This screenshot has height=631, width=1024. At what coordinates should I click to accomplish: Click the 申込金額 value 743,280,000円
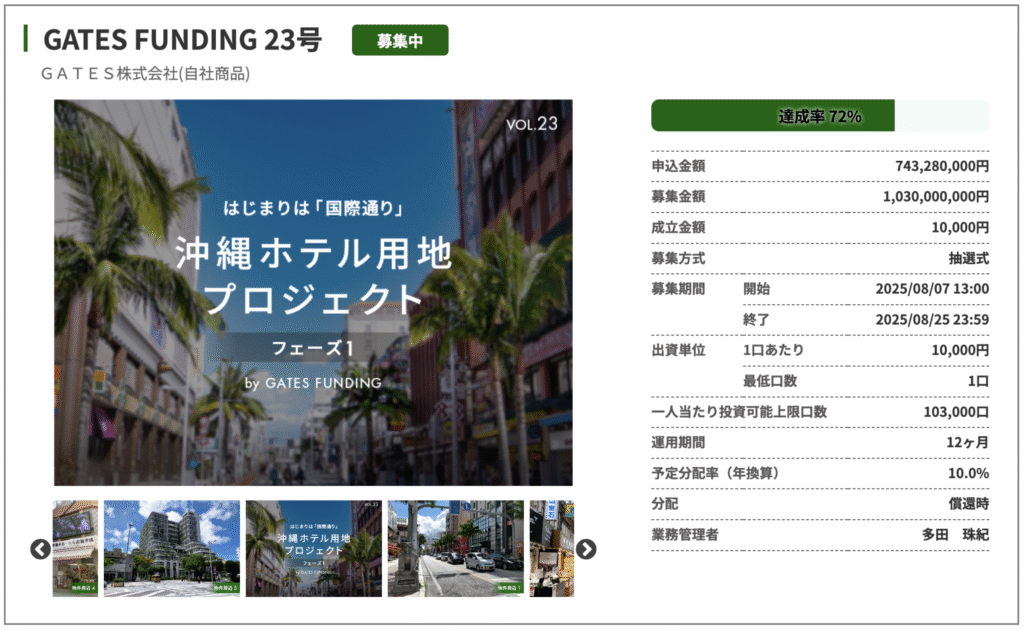(942, 166)
